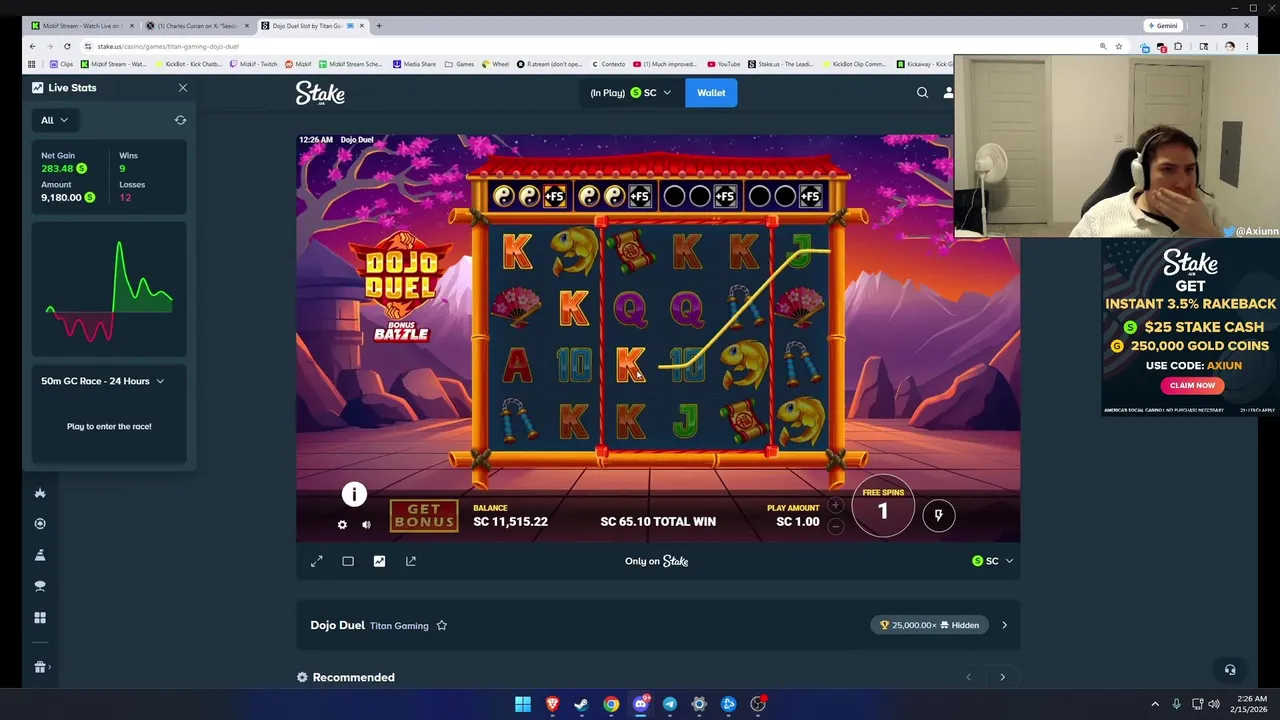Open the All filter dropdown in Live Stats
Image resolution: width=1280 pixels, height=720 pixels.
click(x=54, y=120)
